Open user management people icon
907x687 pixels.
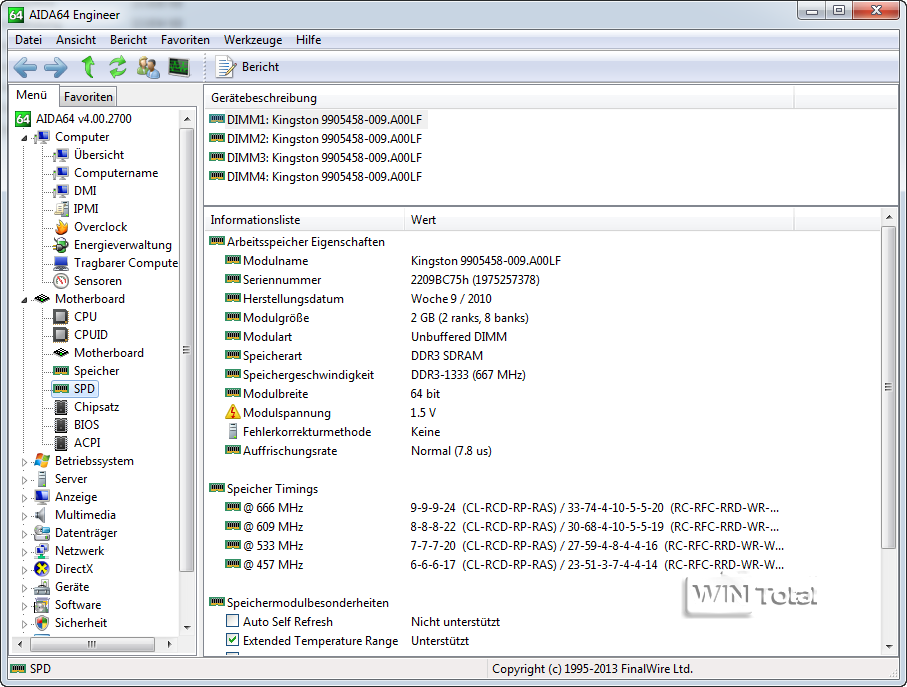click(148, 67)
